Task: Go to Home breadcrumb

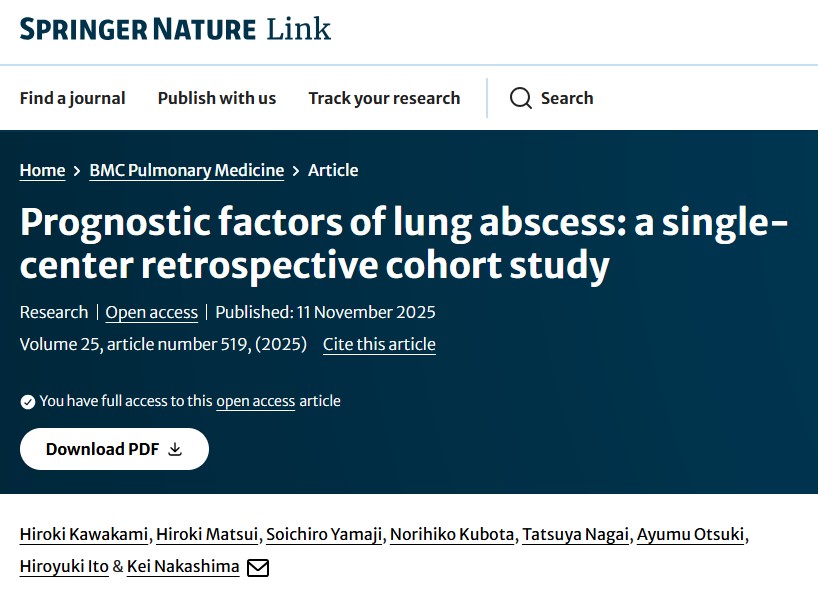Action: [42, 170]
